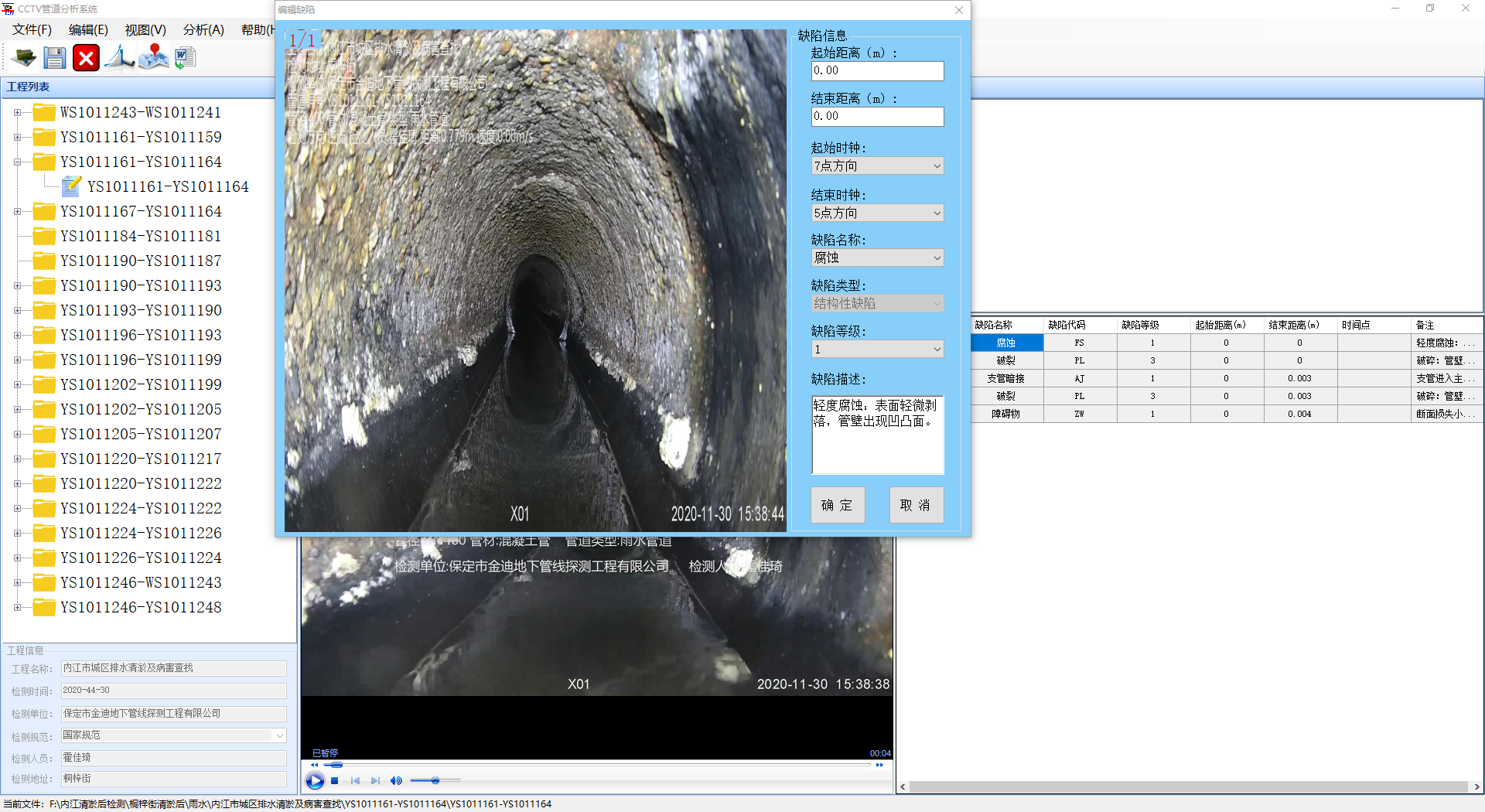Expand the YS1011196-YS1011199 tree node

pos(17,360)
